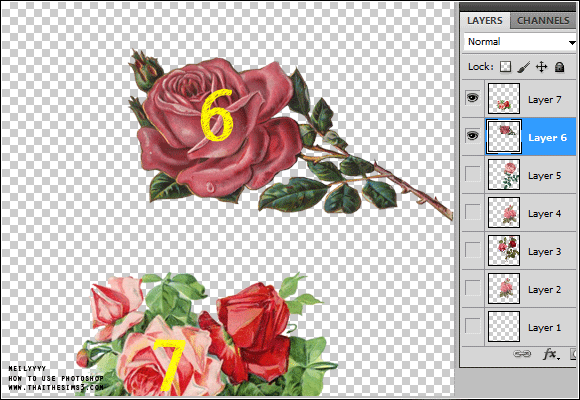580x400 pixels.
Task: Click the lock transparent pixels icon
Action: click(x=505, y=67)
